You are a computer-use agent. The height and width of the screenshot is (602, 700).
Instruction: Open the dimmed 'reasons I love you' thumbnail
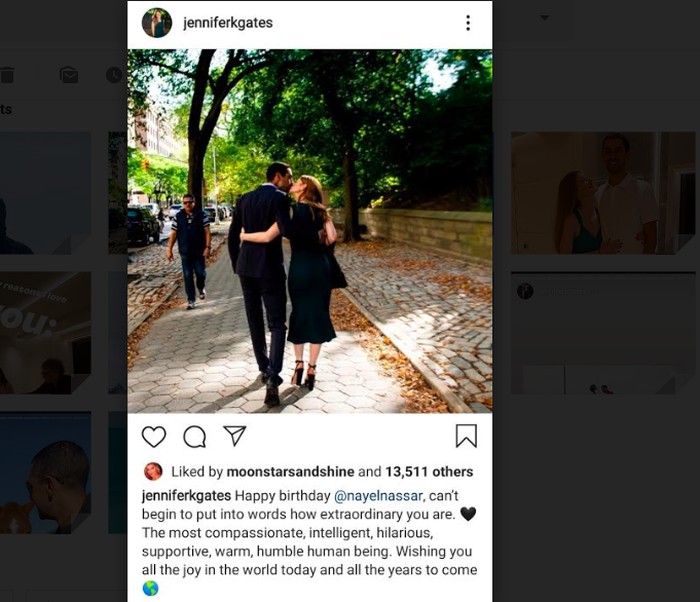[x=45, y=333]
